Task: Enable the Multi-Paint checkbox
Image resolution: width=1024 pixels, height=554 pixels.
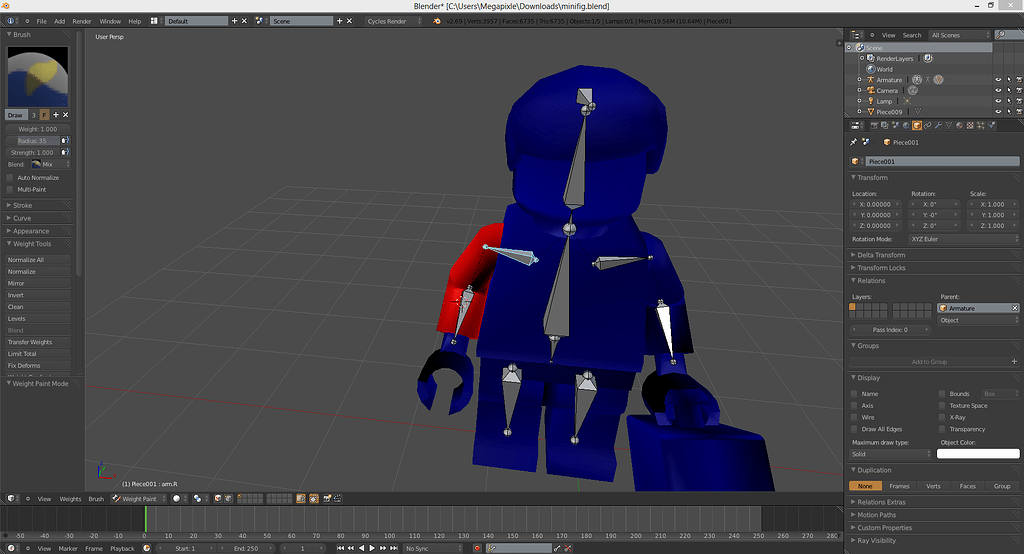Action: (x=10, y=189)
